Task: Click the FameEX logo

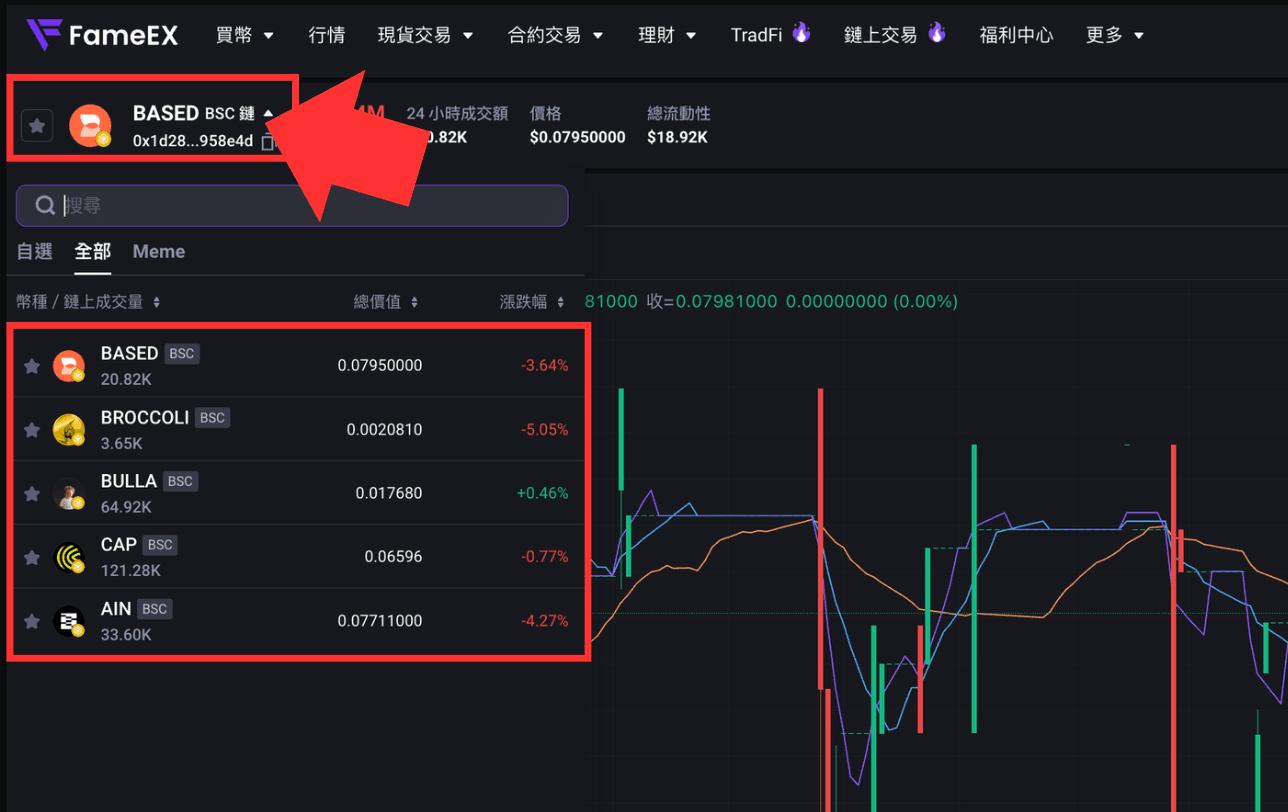Action: pos(102,35)
